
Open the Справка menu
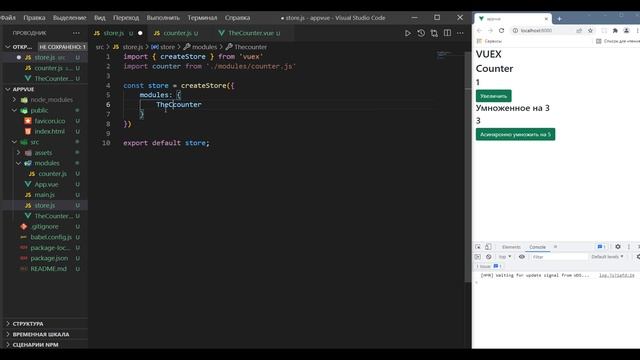237,18
